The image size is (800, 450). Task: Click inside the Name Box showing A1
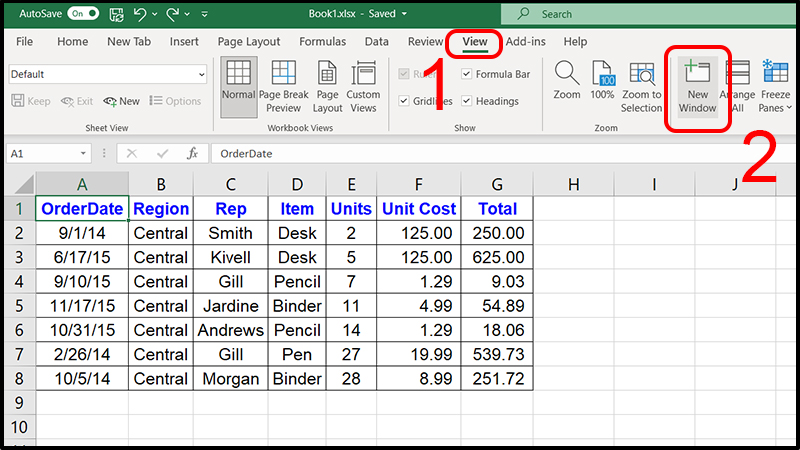coord(41,154)
